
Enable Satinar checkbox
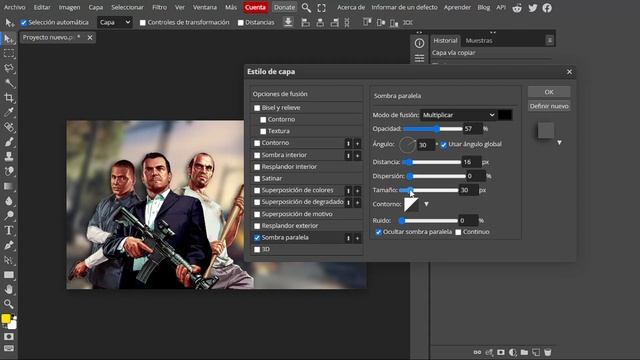257,179
